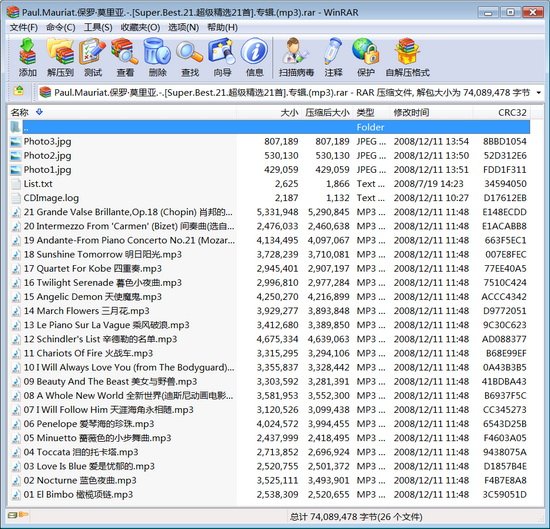The image size is (550, 529).
Task: Click the MP3 icon of 01 El Bimbo
Action: (15, 495)
